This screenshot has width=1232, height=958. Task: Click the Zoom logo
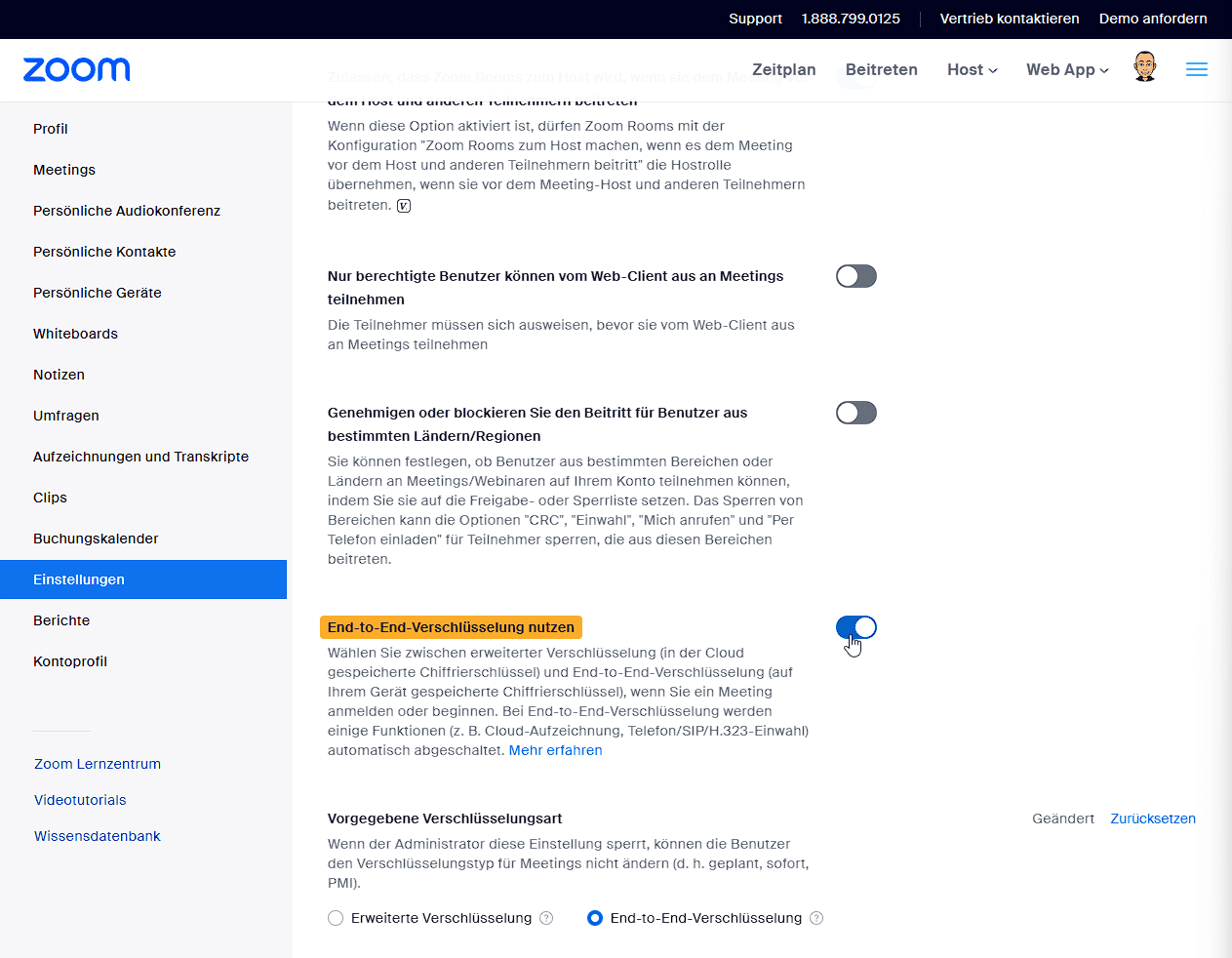(x=76, y=69)
